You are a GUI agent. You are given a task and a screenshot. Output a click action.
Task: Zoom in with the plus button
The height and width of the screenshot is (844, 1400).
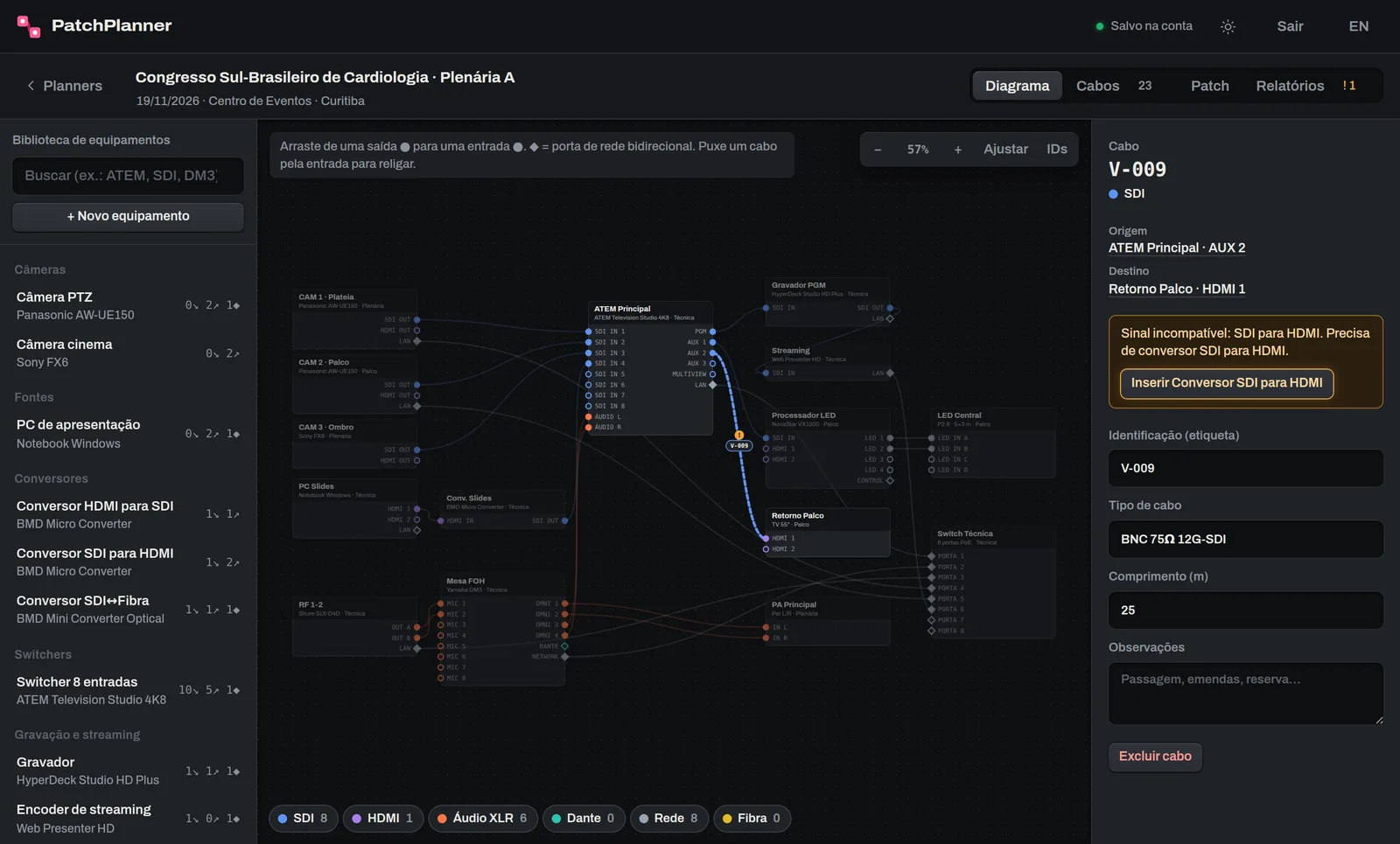(x=958, y=150)
